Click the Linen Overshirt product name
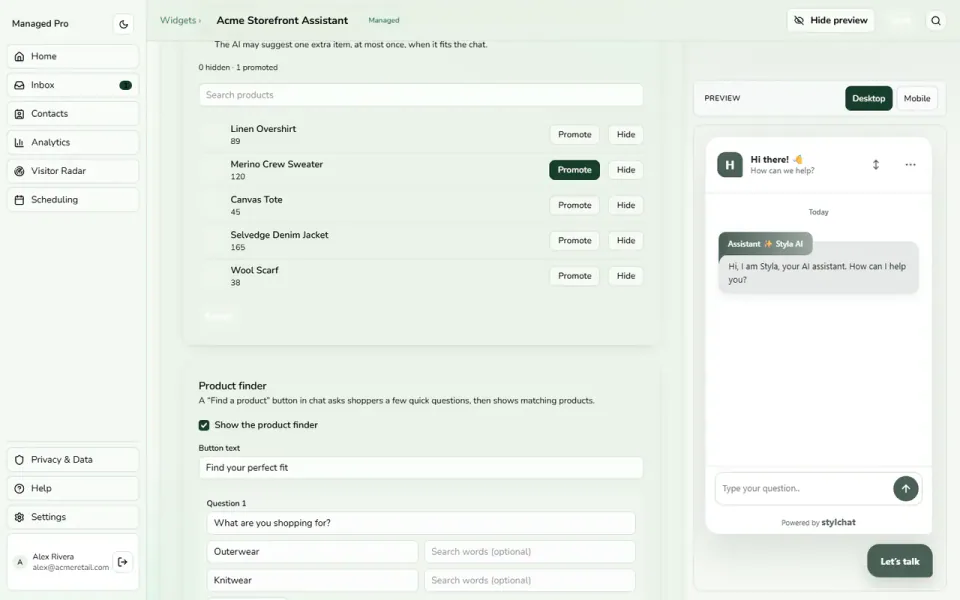The width and height of the screenshot is (960, 600). pos(263,129)
